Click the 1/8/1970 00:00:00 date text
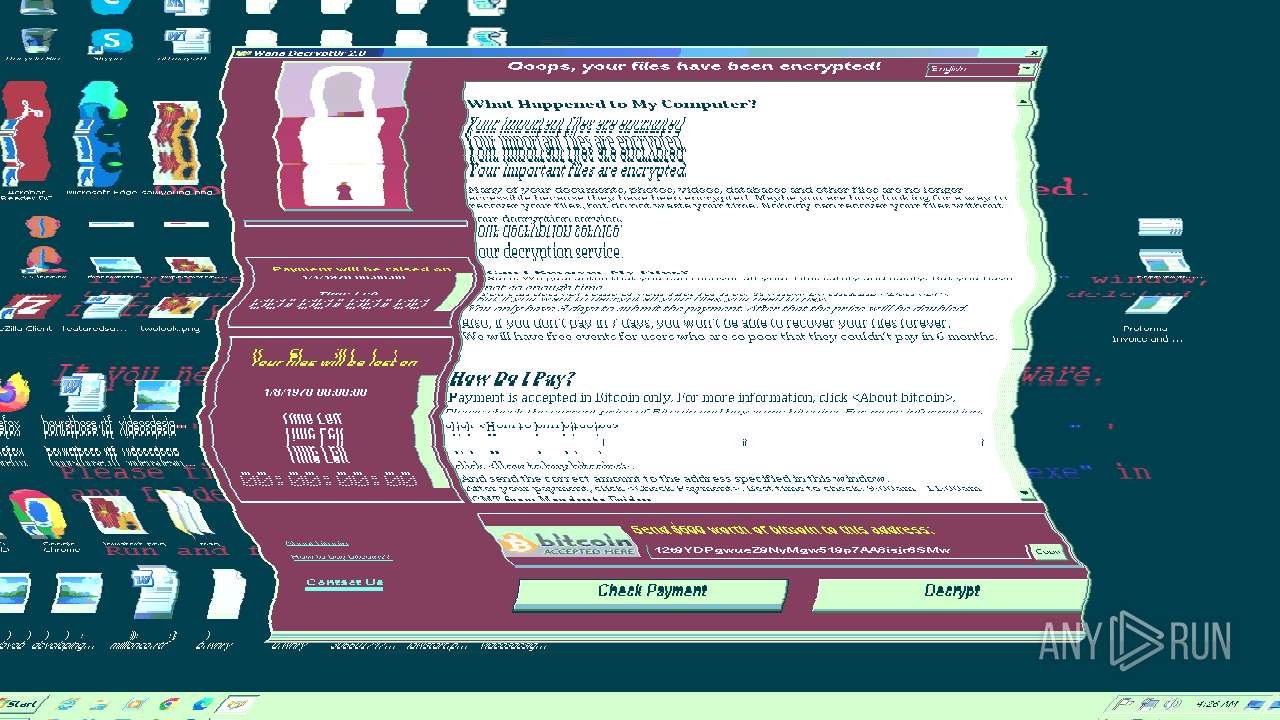Image resolution: width=1280 pixels, height=720 pixels. coord(315,392)
